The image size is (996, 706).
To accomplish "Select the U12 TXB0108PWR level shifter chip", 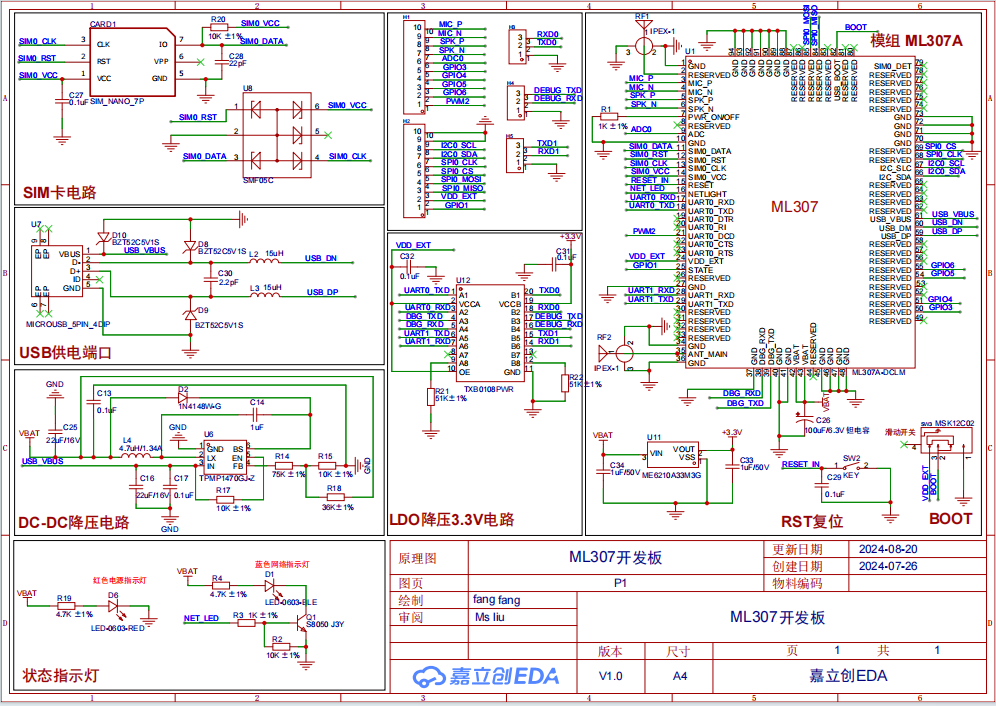I will click(x=490, y=333).
